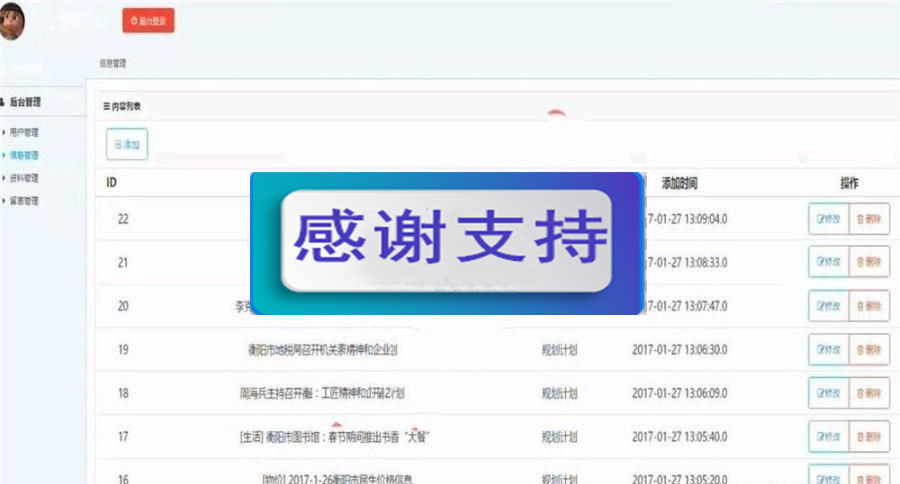Click the 信息管理 breadcrumb text
This screenshot has height=484, width=900.
[x=112, y=64]
